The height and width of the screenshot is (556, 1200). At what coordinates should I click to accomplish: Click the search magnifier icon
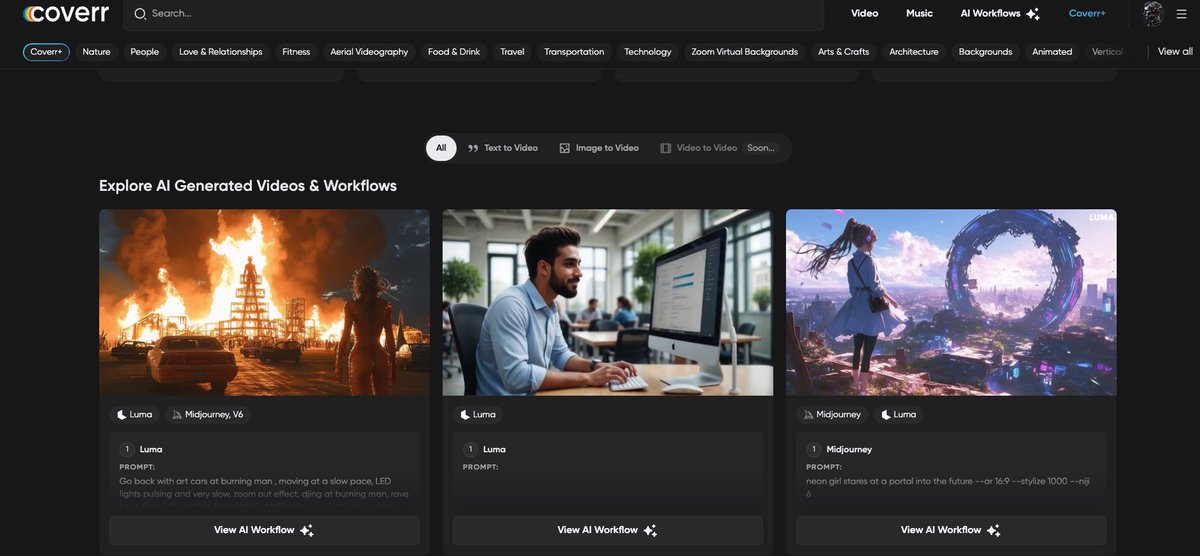139,14
